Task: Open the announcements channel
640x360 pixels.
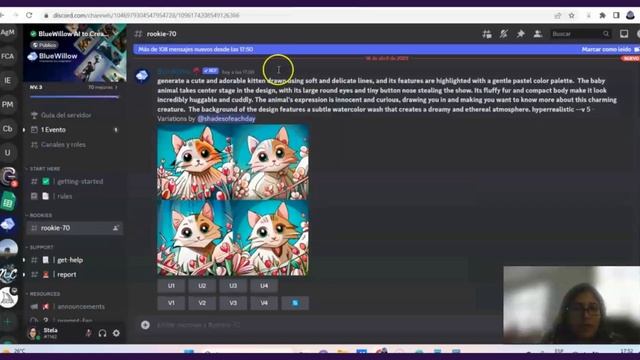Action: pyautogui.click(x=74, y=307)
